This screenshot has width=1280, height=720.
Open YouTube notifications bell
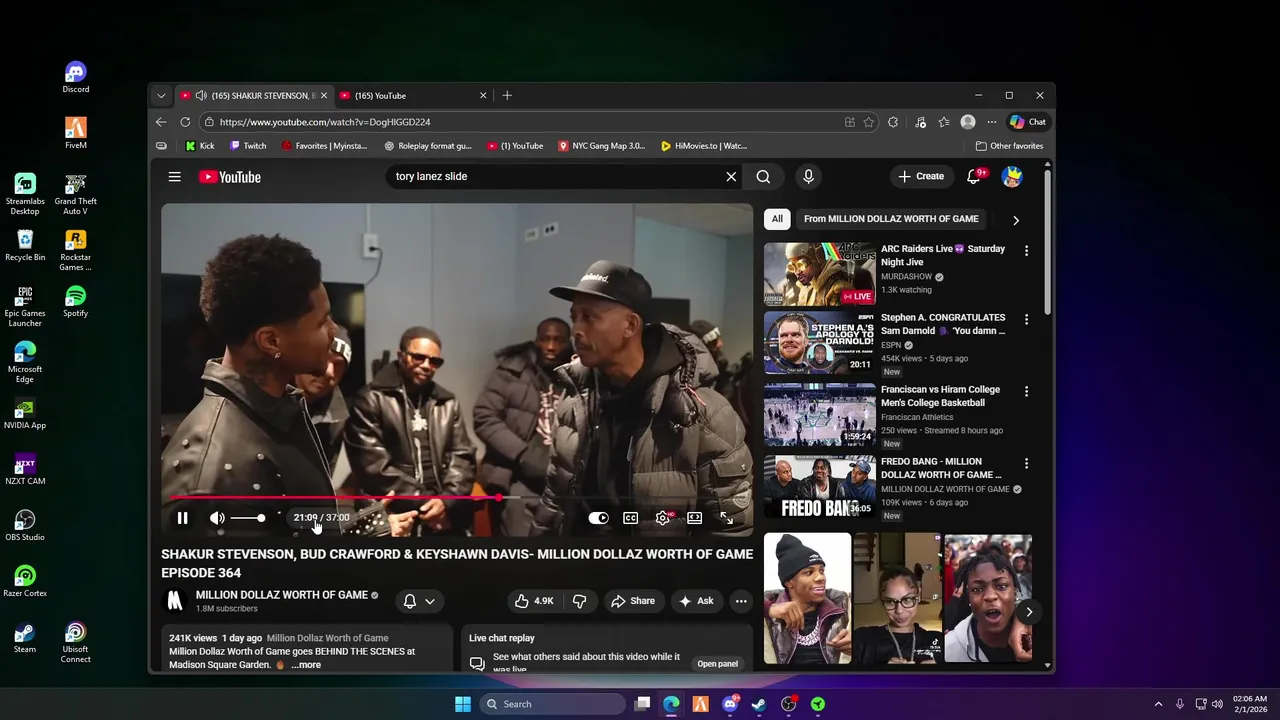973,177
